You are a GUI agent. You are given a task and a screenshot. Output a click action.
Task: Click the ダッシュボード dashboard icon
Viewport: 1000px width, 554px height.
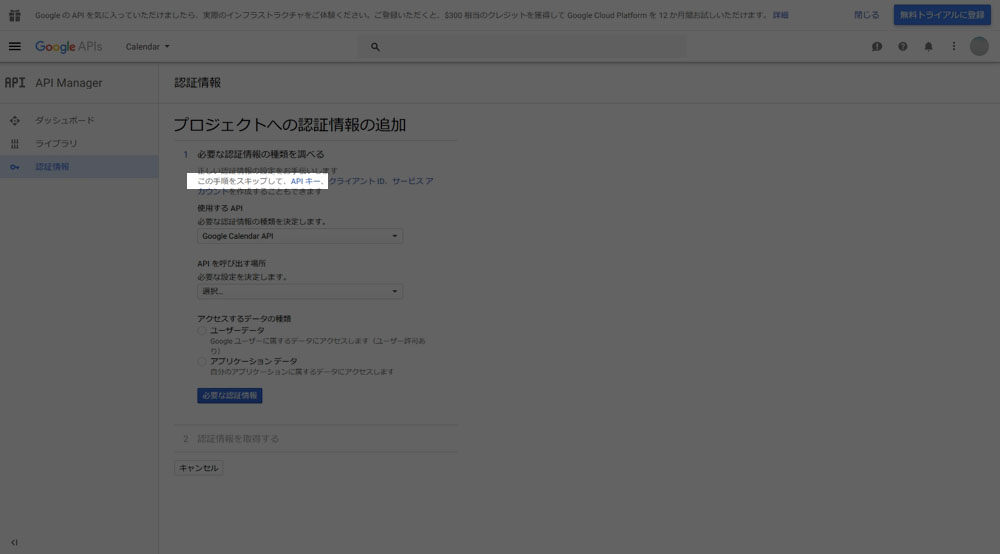click(x=15, y=120)
